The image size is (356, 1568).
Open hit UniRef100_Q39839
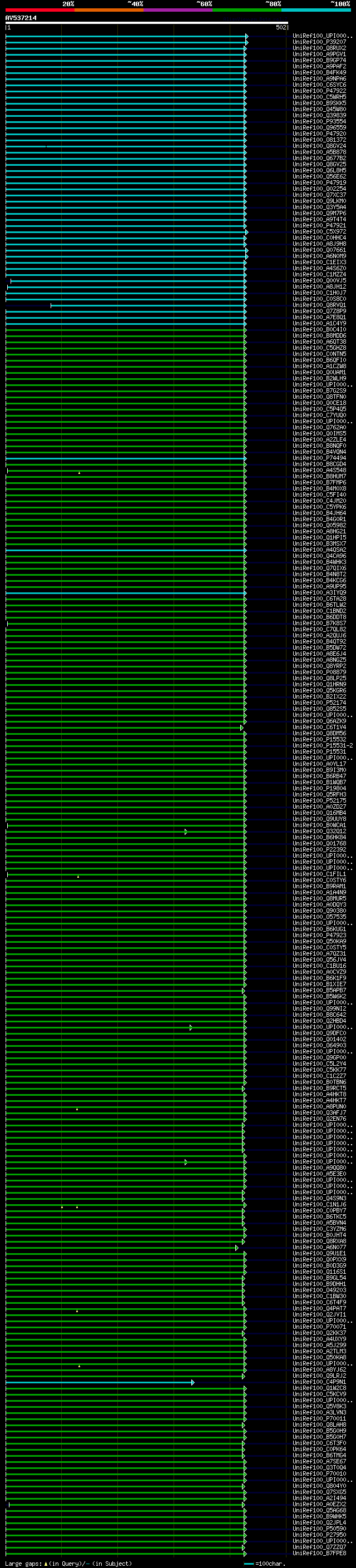pos(319,115)
